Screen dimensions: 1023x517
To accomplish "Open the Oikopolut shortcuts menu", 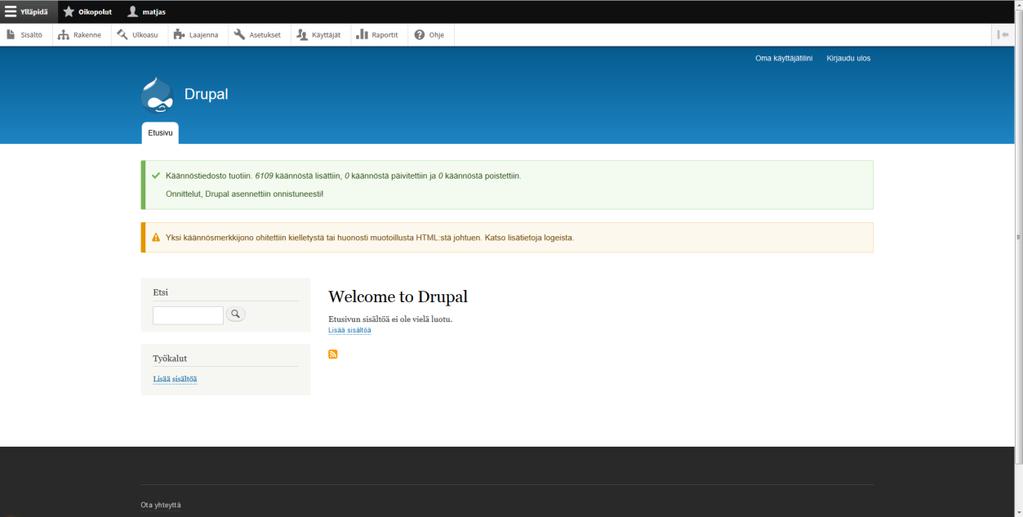I will tap(87, 12).
